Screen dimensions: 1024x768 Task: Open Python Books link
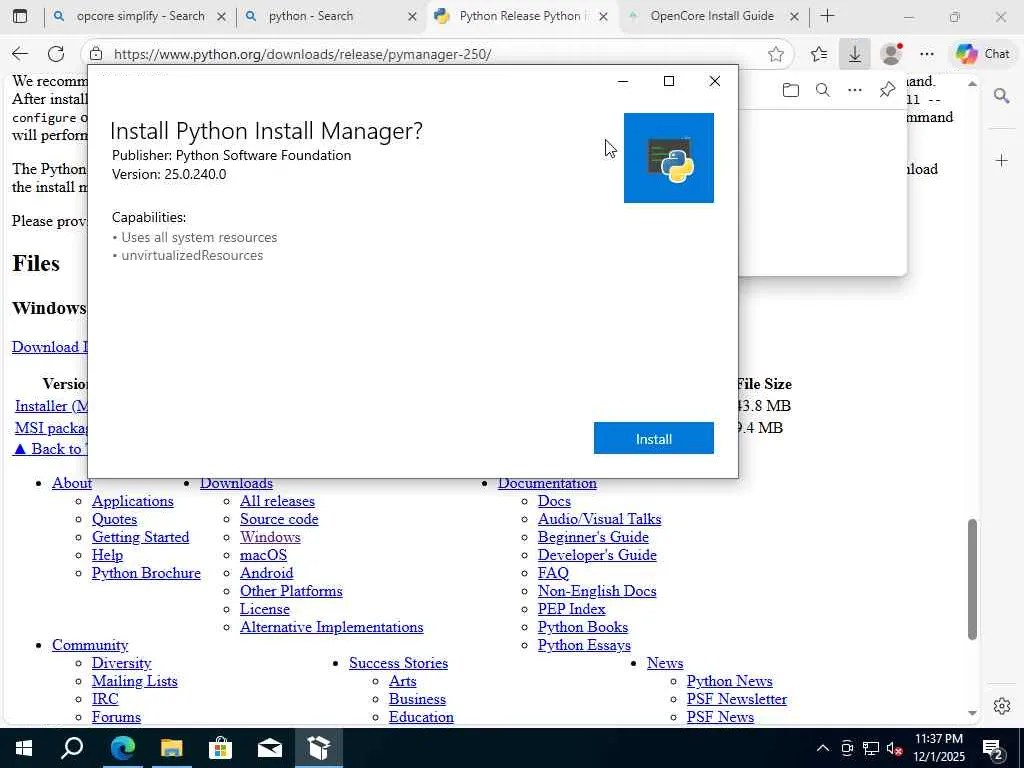click(x=583, y=627)
